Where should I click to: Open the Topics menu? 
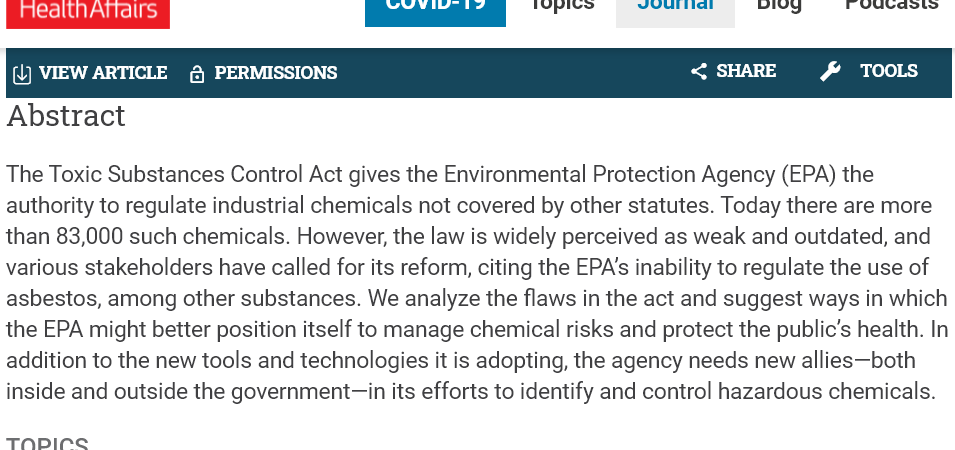[562, 7]
